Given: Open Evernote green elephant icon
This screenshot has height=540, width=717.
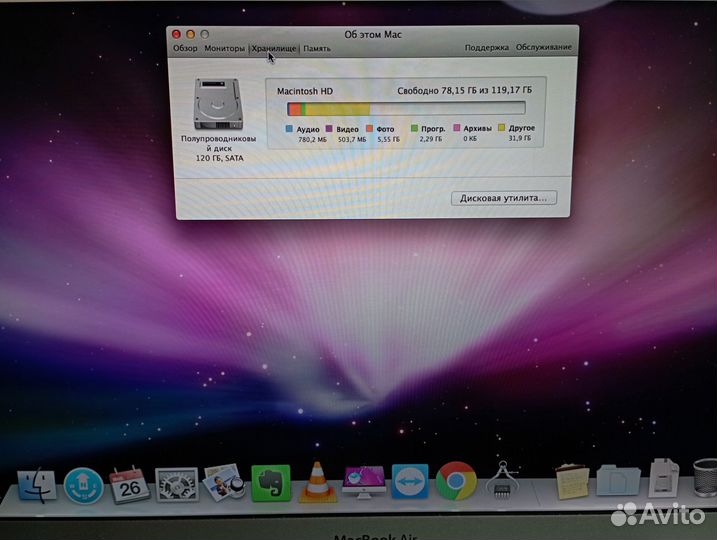Looking at the screenshot, I should pyautogui.click(x=271, y=483).
